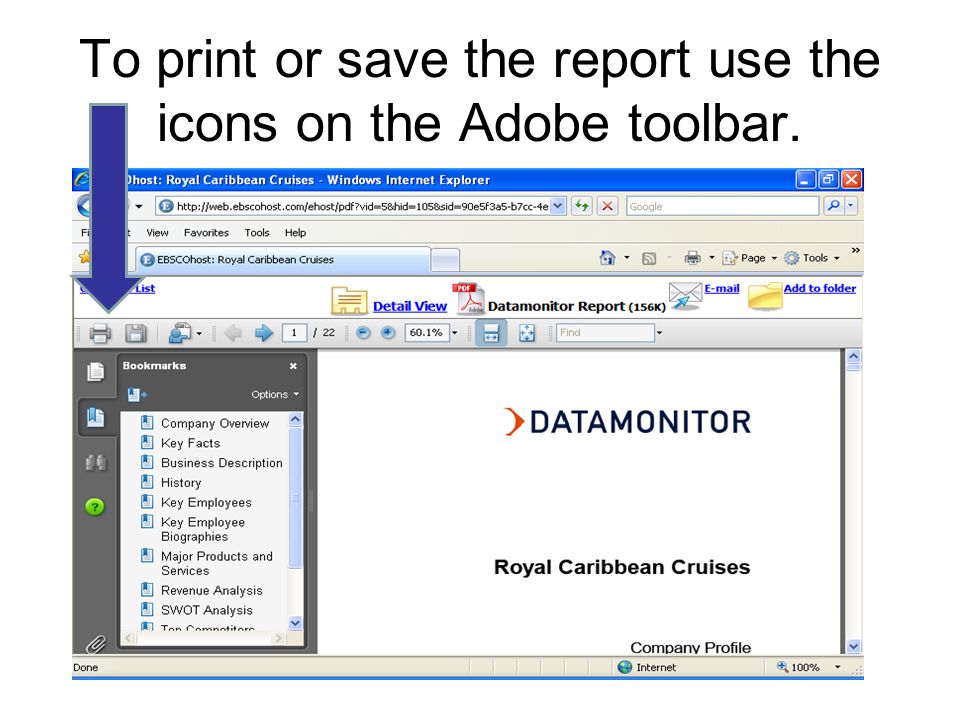Viewport: 960px width, 720px height.
Task: Click the E-mail link
Action: click(722, 288)
